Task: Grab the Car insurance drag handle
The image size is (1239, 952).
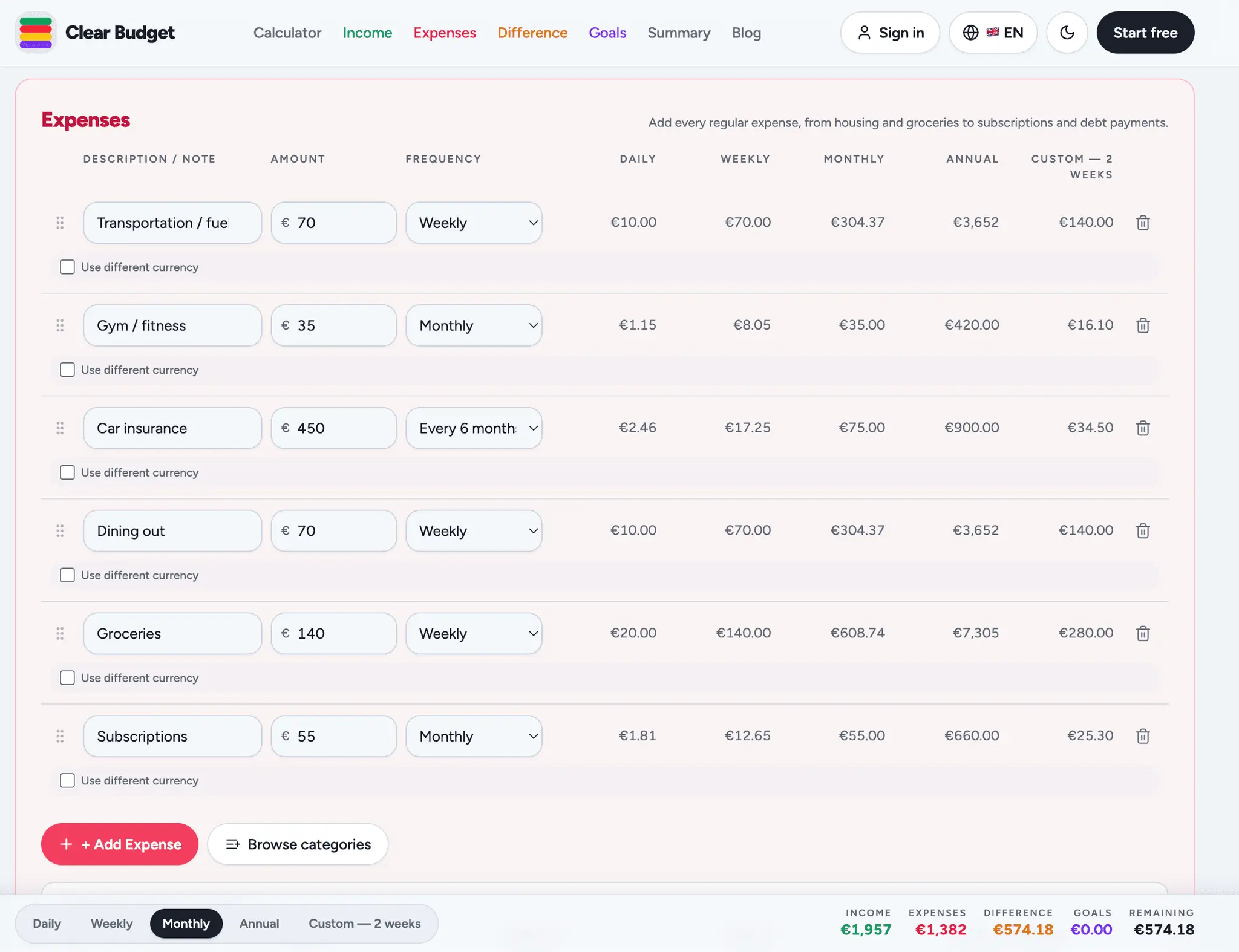Action: tap(60, 428)
